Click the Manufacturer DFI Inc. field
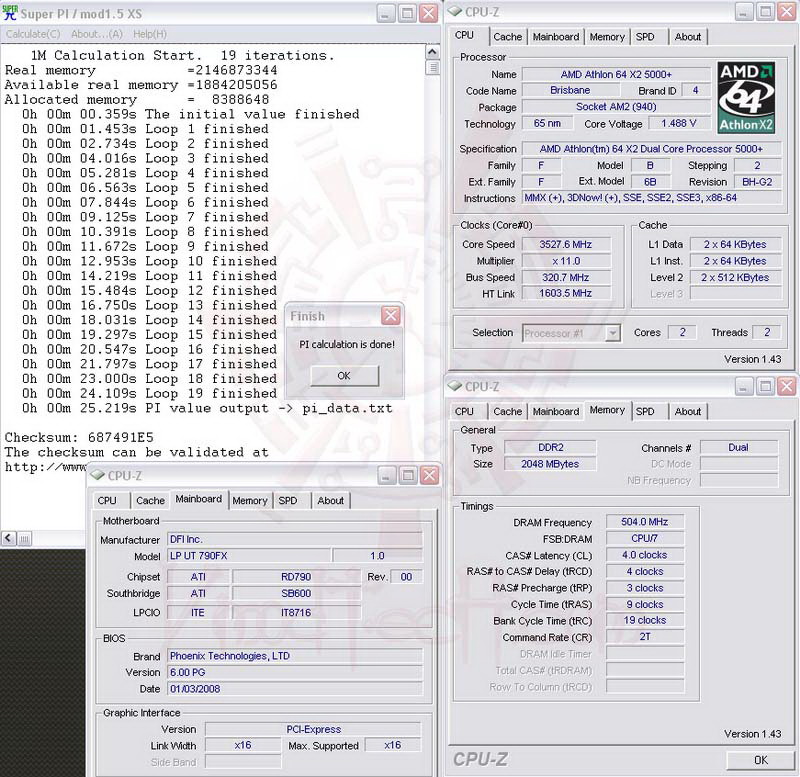Screen dimensions: 800x777 click(x=295, y=539)
